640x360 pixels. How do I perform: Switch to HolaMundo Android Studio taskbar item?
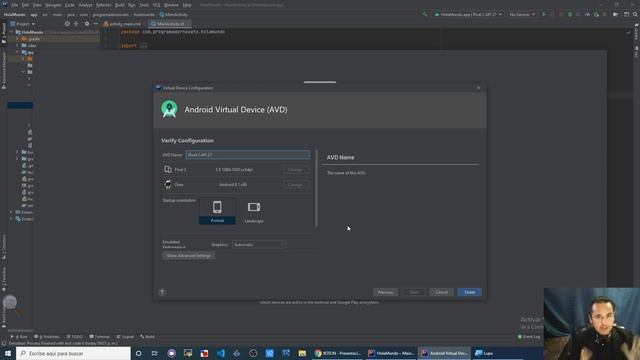click(391, 353)
